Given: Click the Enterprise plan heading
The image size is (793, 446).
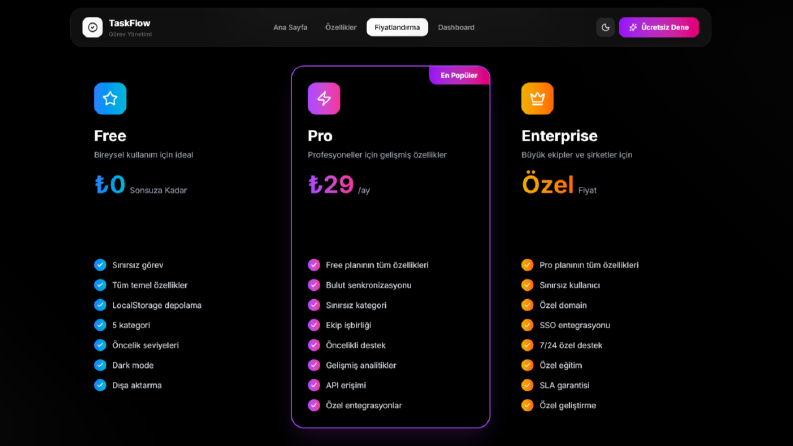Looking at the screenshot, I should pyautogui.click(x=559, y=136).
